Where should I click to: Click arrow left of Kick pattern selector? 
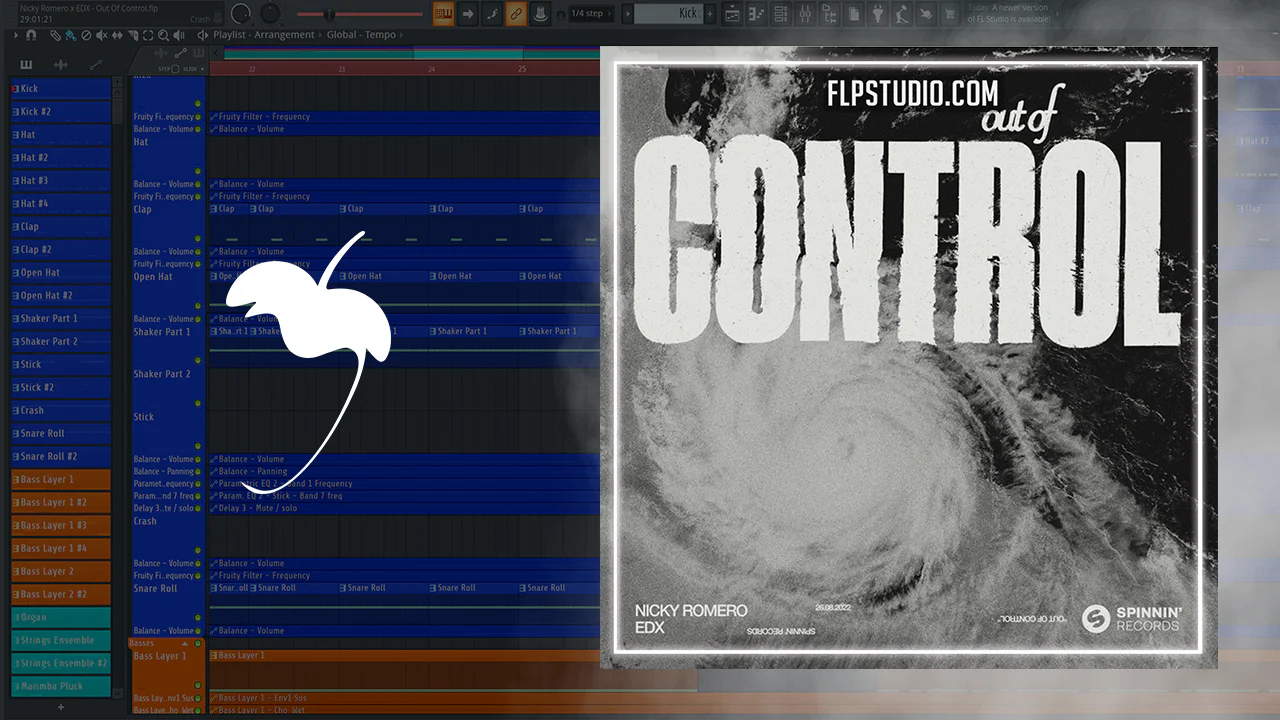[627, 14]
